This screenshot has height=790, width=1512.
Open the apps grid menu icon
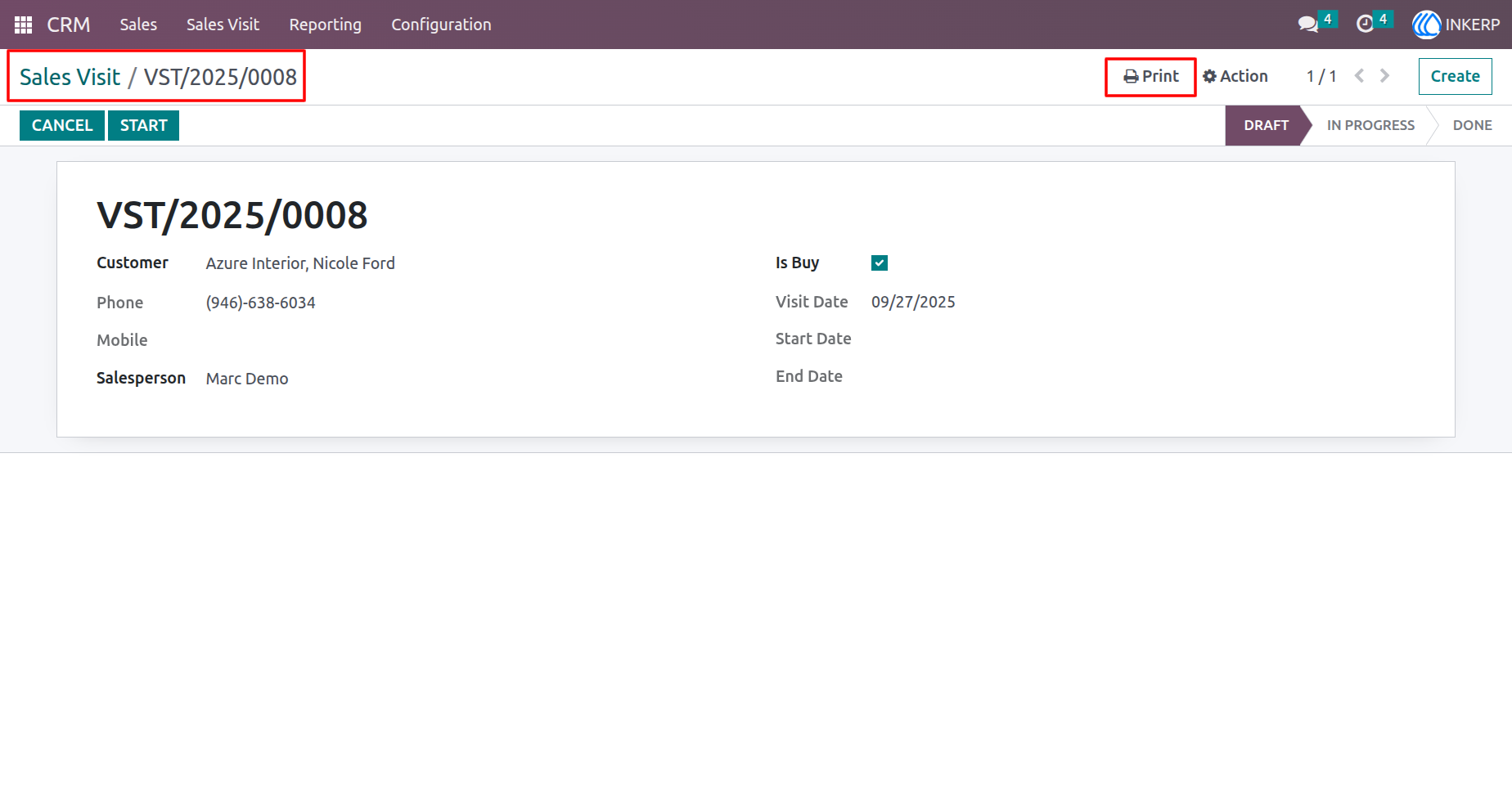pos(23,25)
